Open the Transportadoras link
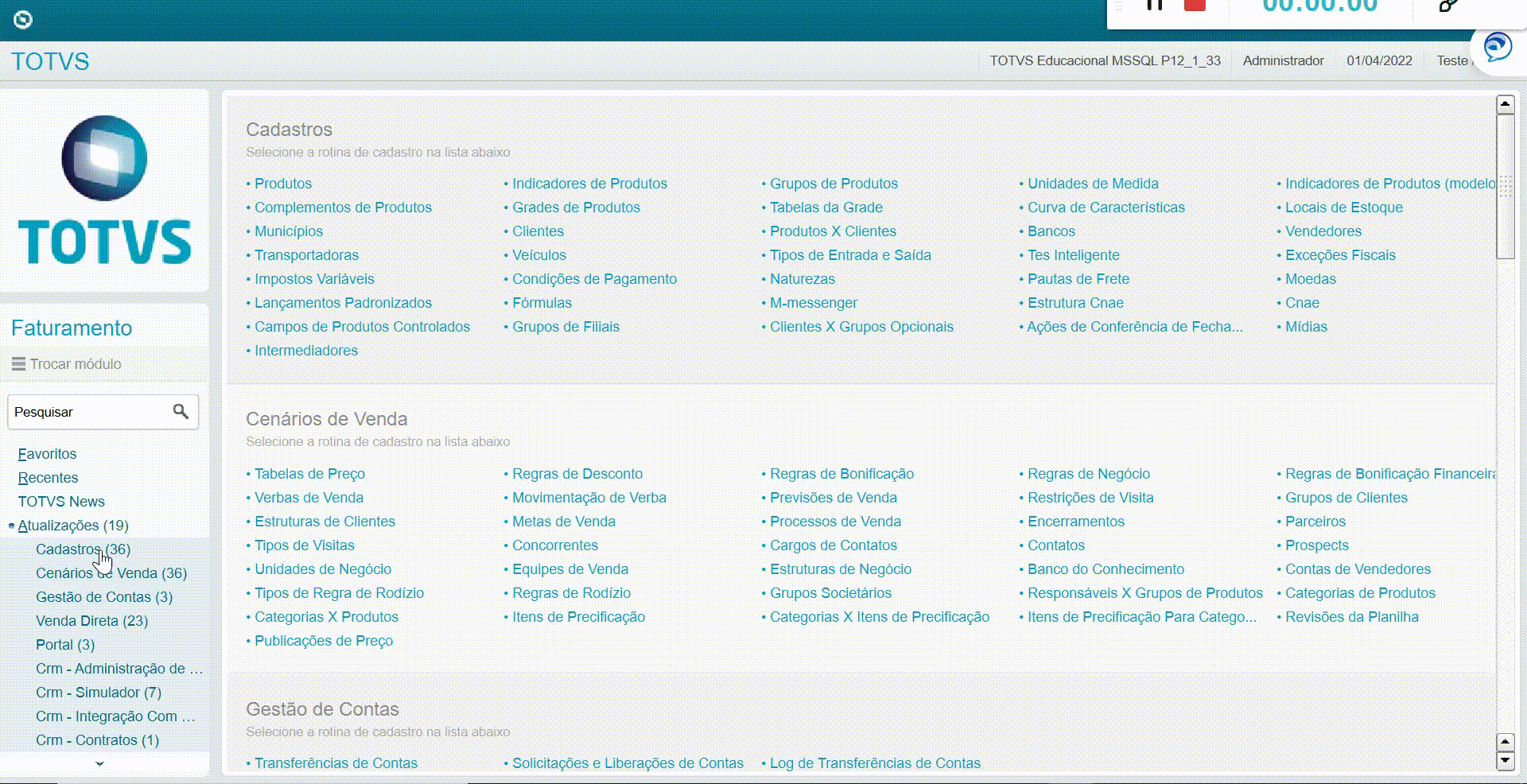The width and height of the screenshot is (1527, 784). point(306,255)
